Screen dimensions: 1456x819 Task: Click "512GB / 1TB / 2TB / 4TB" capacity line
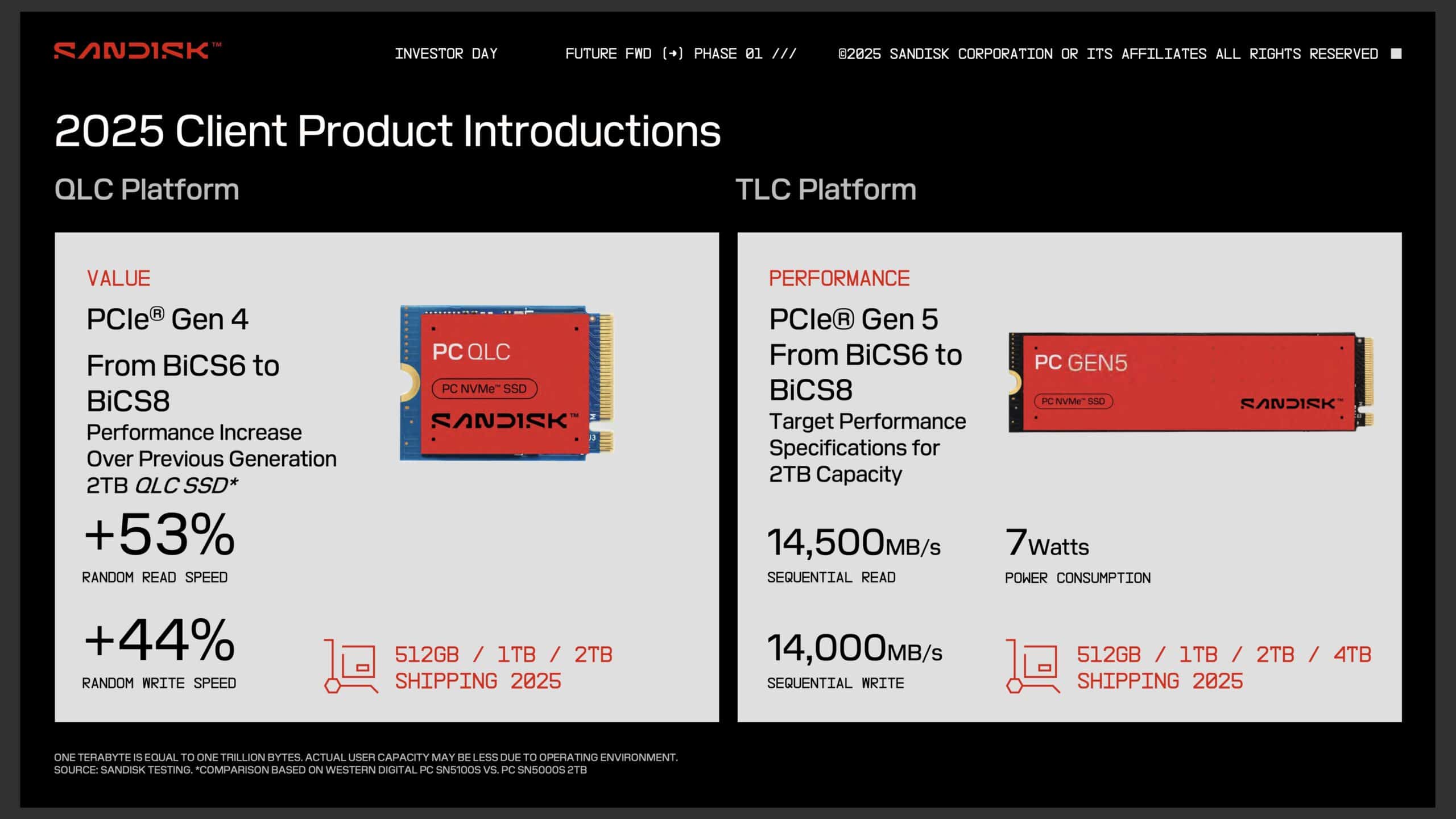(1224, 655)
